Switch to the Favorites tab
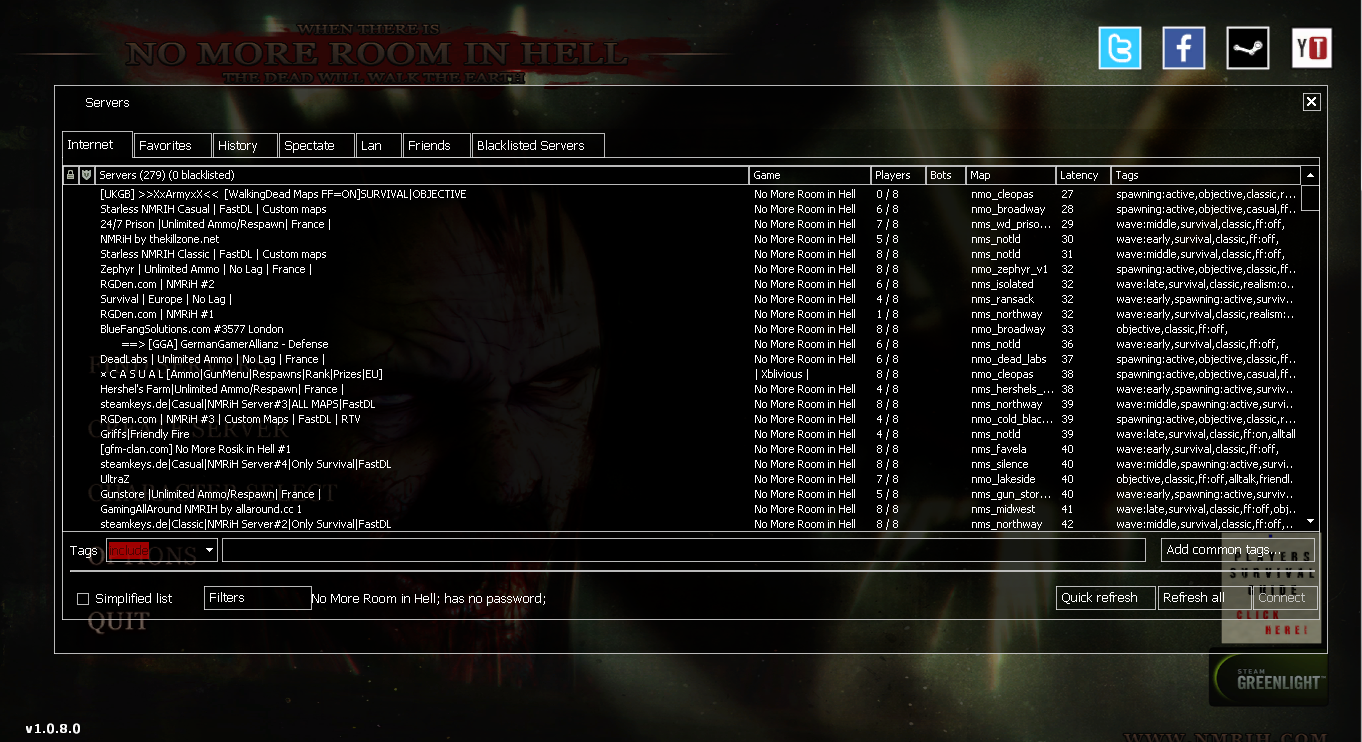 173,146
